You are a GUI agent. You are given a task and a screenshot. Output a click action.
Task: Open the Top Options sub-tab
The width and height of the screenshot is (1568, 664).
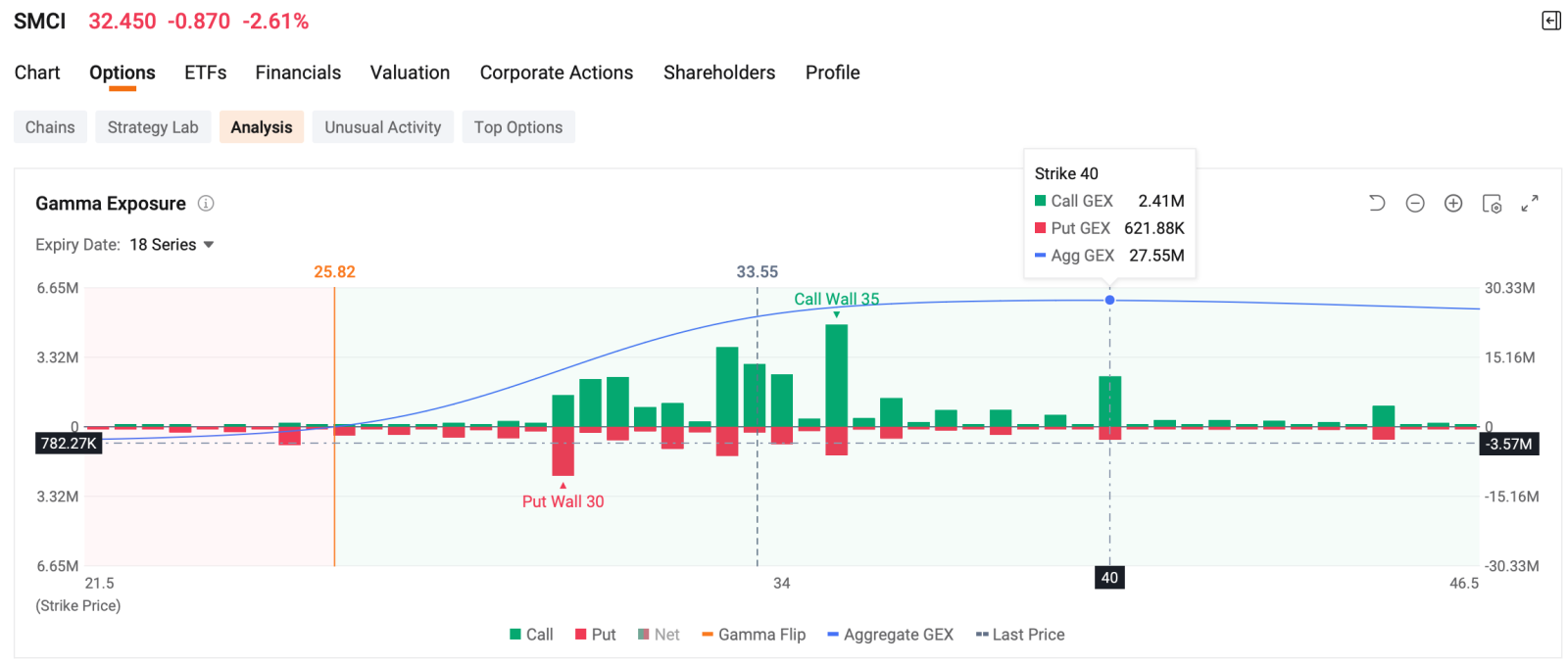[518, 127]
